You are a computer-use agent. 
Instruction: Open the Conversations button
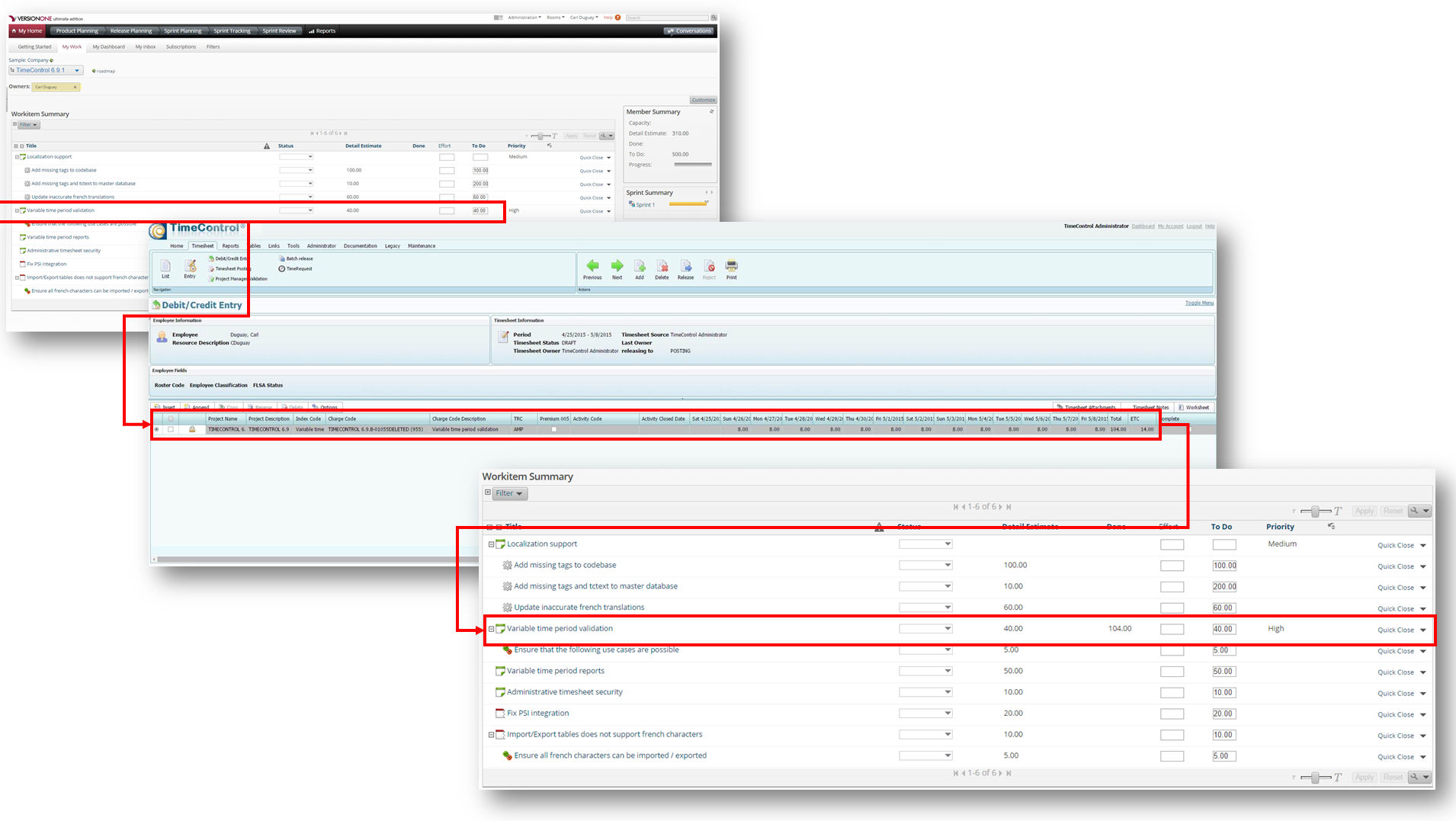(x=689, y=31)
